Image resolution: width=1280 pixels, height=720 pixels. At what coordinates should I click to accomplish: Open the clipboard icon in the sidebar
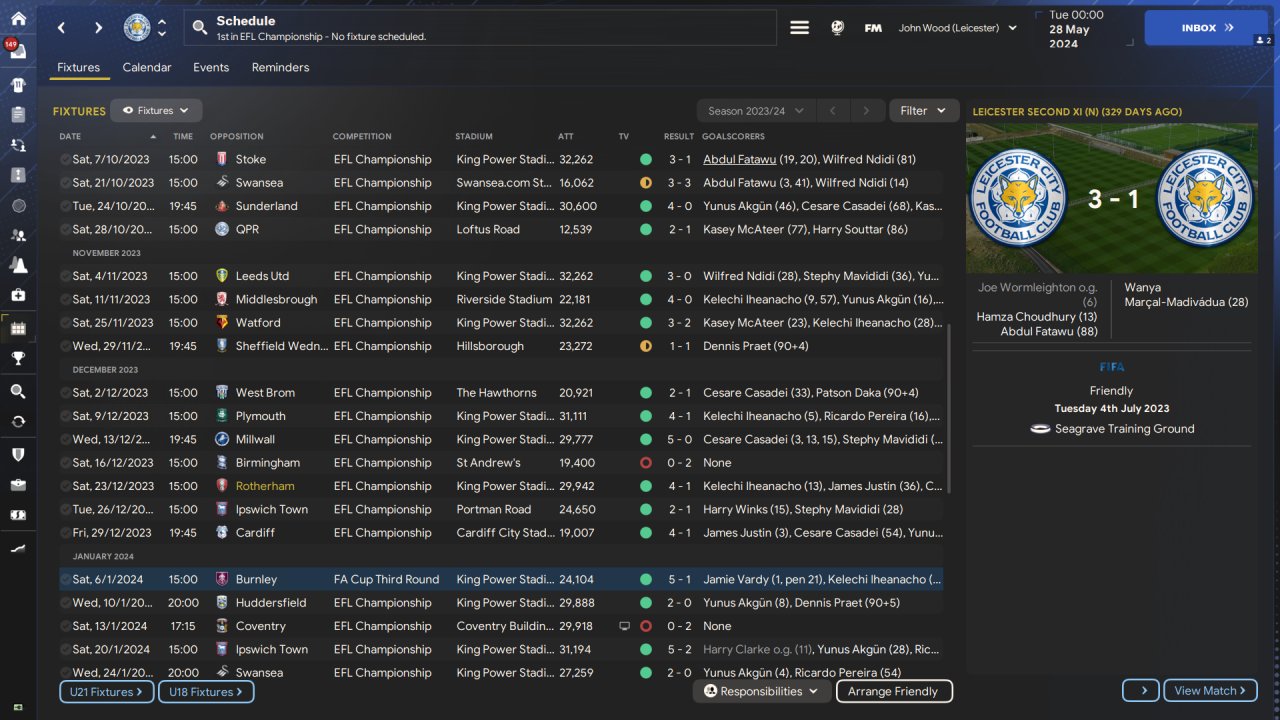tap(18, 115)
